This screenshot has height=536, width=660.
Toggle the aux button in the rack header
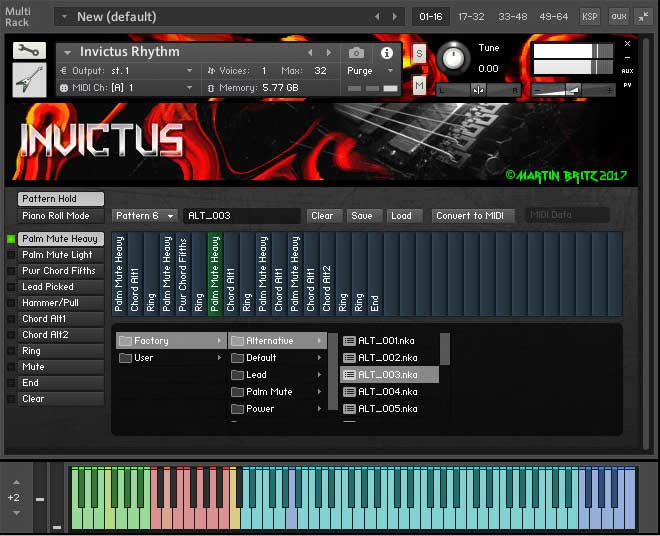click(618, 16)
